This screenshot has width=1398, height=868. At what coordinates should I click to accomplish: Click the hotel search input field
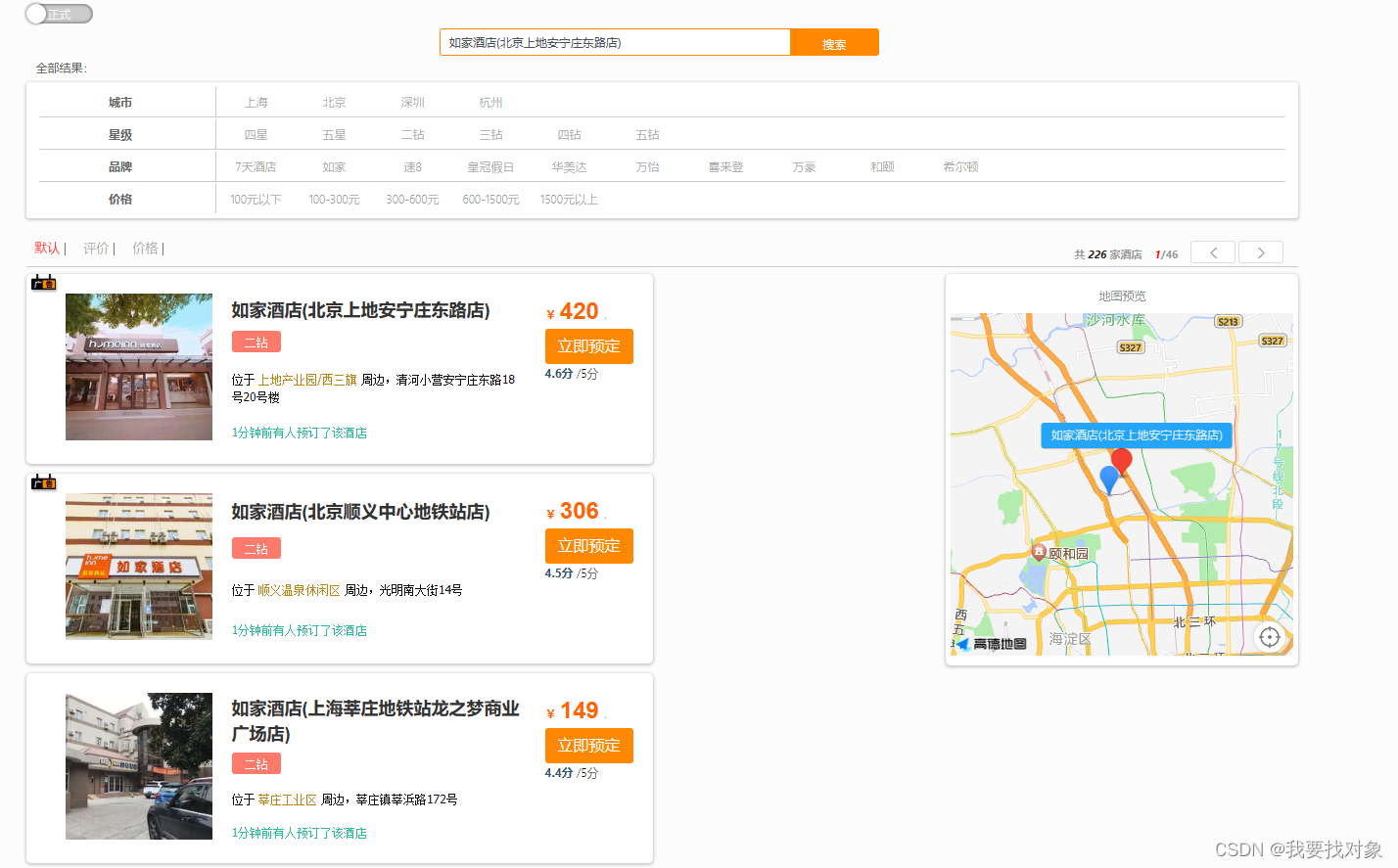click(615, 42)
